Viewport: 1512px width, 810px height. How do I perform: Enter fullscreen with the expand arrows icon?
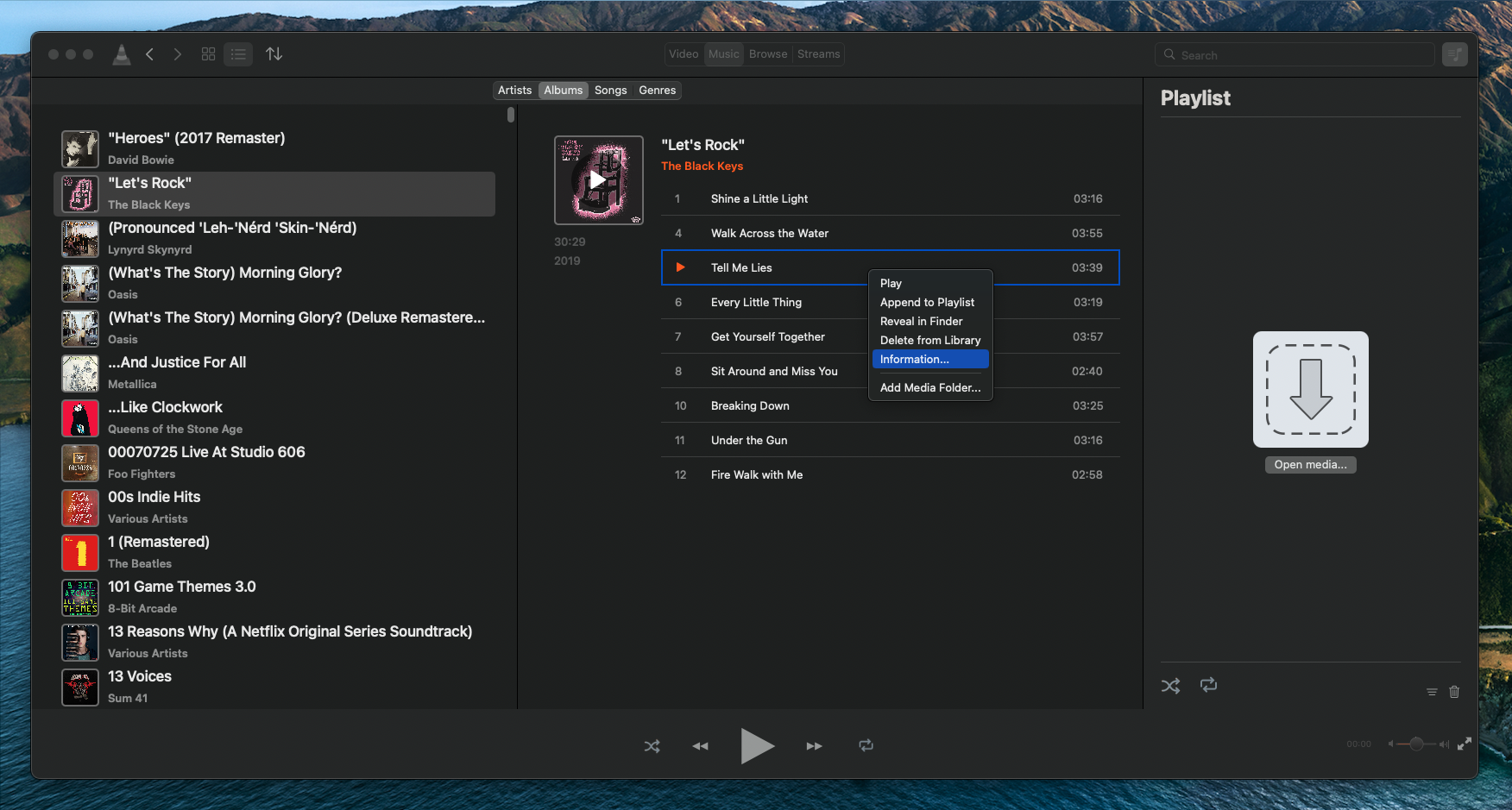point(1465,744)
